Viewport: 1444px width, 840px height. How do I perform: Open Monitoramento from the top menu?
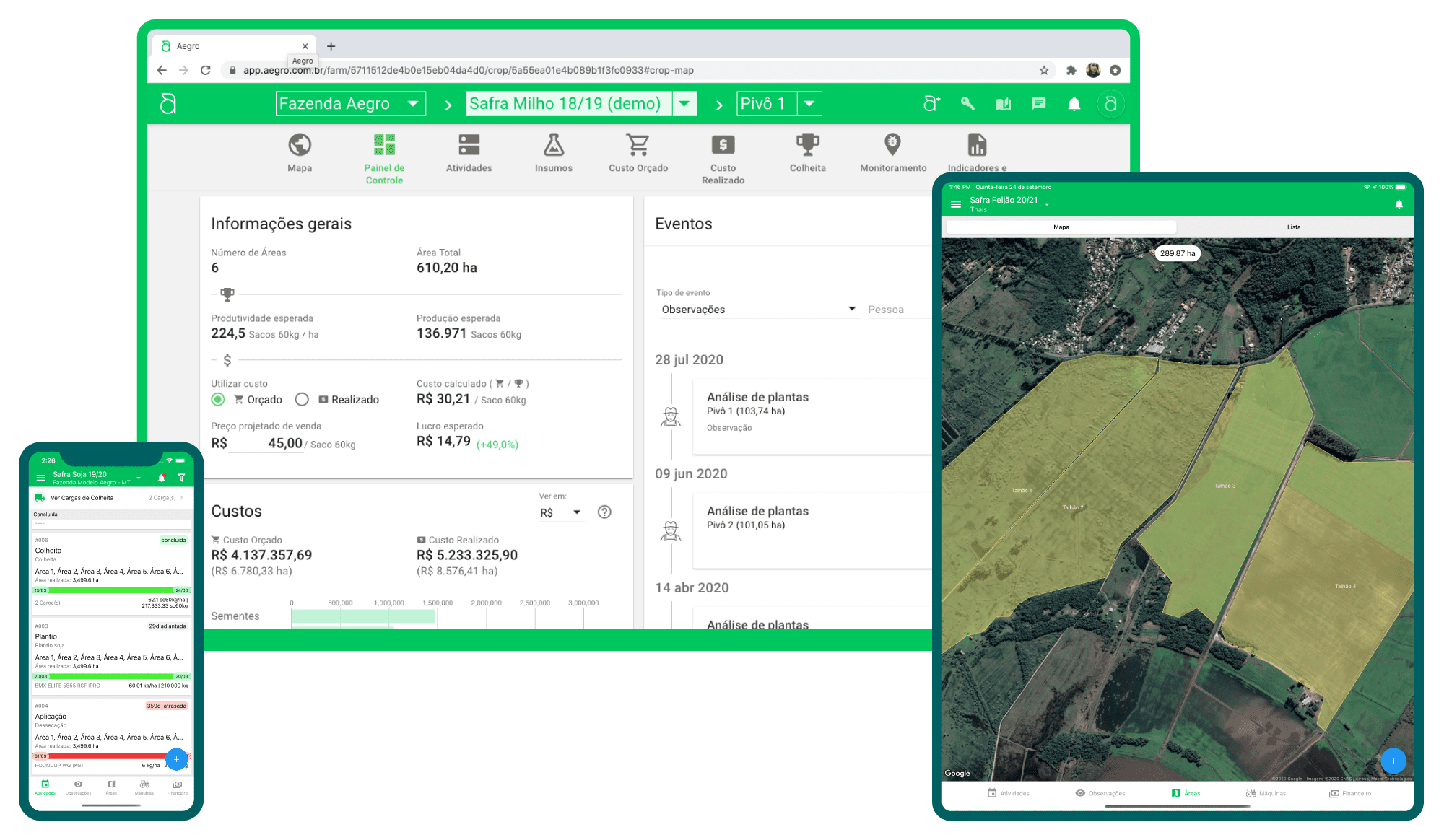tap(892, 154)
